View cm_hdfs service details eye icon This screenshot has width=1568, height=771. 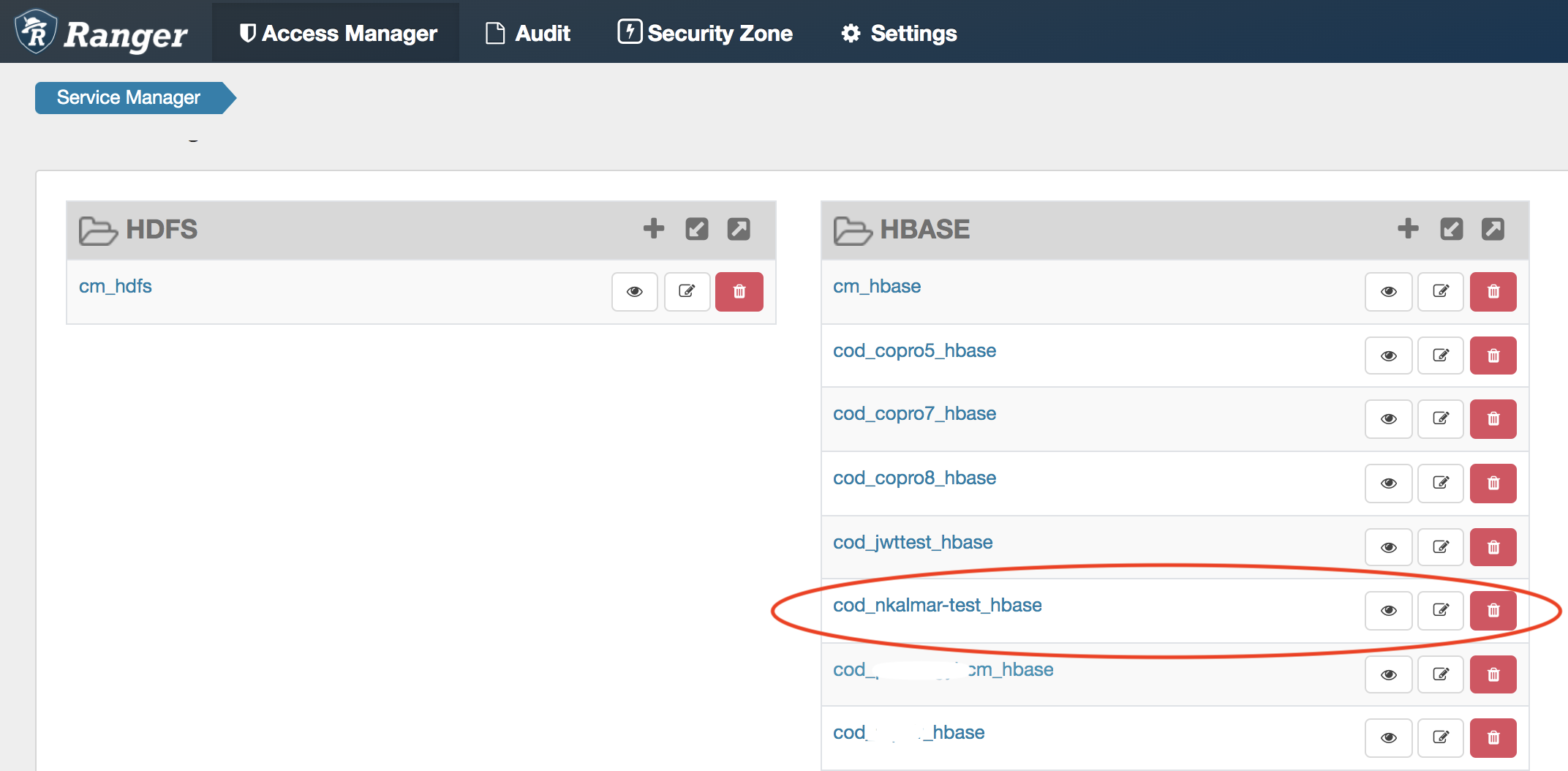tap(634, 292)
